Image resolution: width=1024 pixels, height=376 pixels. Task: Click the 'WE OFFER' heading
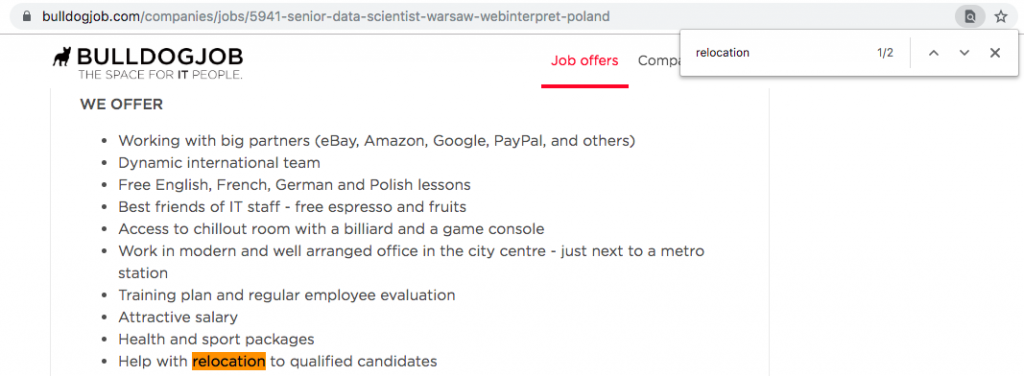point(121,104)
